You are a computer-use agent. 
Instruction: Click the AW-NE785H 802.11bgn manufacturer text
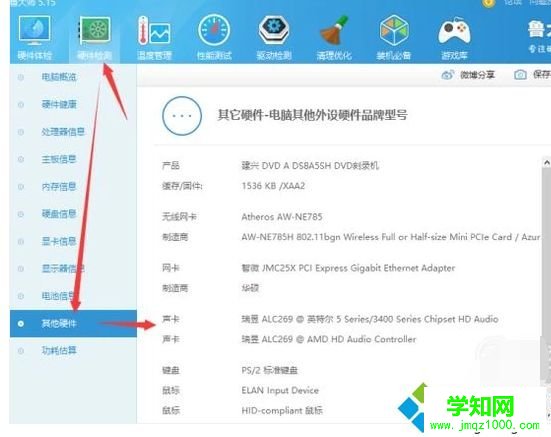click(x=390, y=237)
